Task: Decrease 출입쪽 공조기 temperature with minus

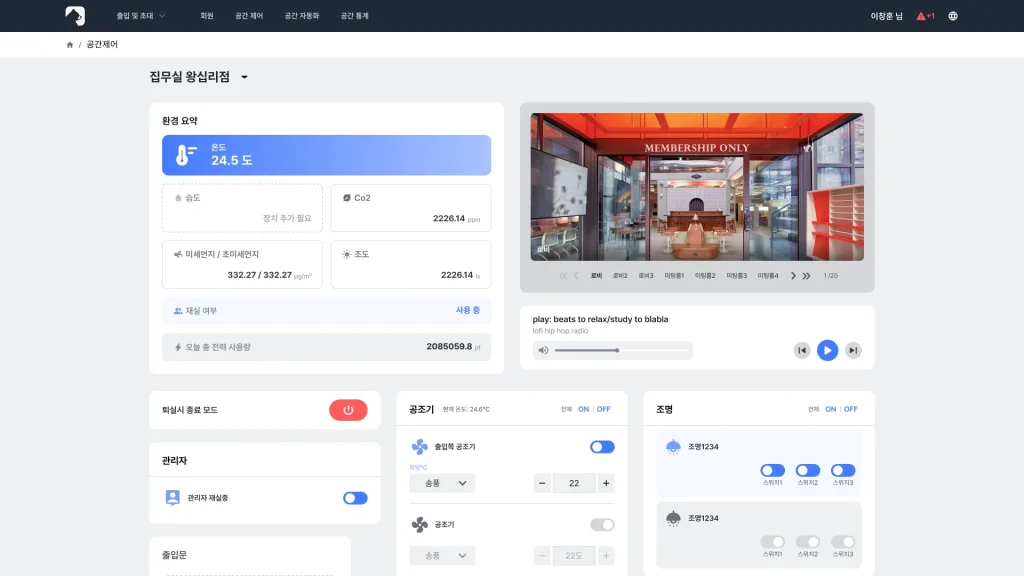Action: click(x=542, y=483)
